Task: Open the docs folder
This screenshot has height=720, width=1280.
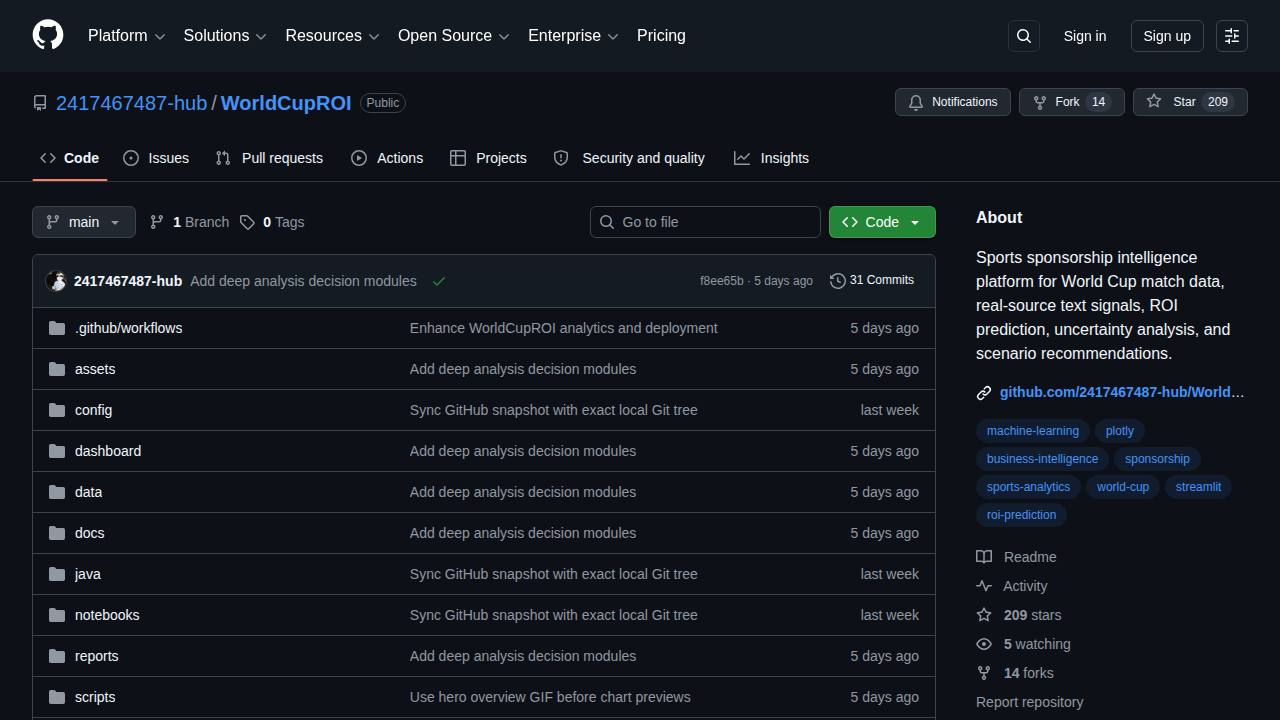Action: coord(90,533)
